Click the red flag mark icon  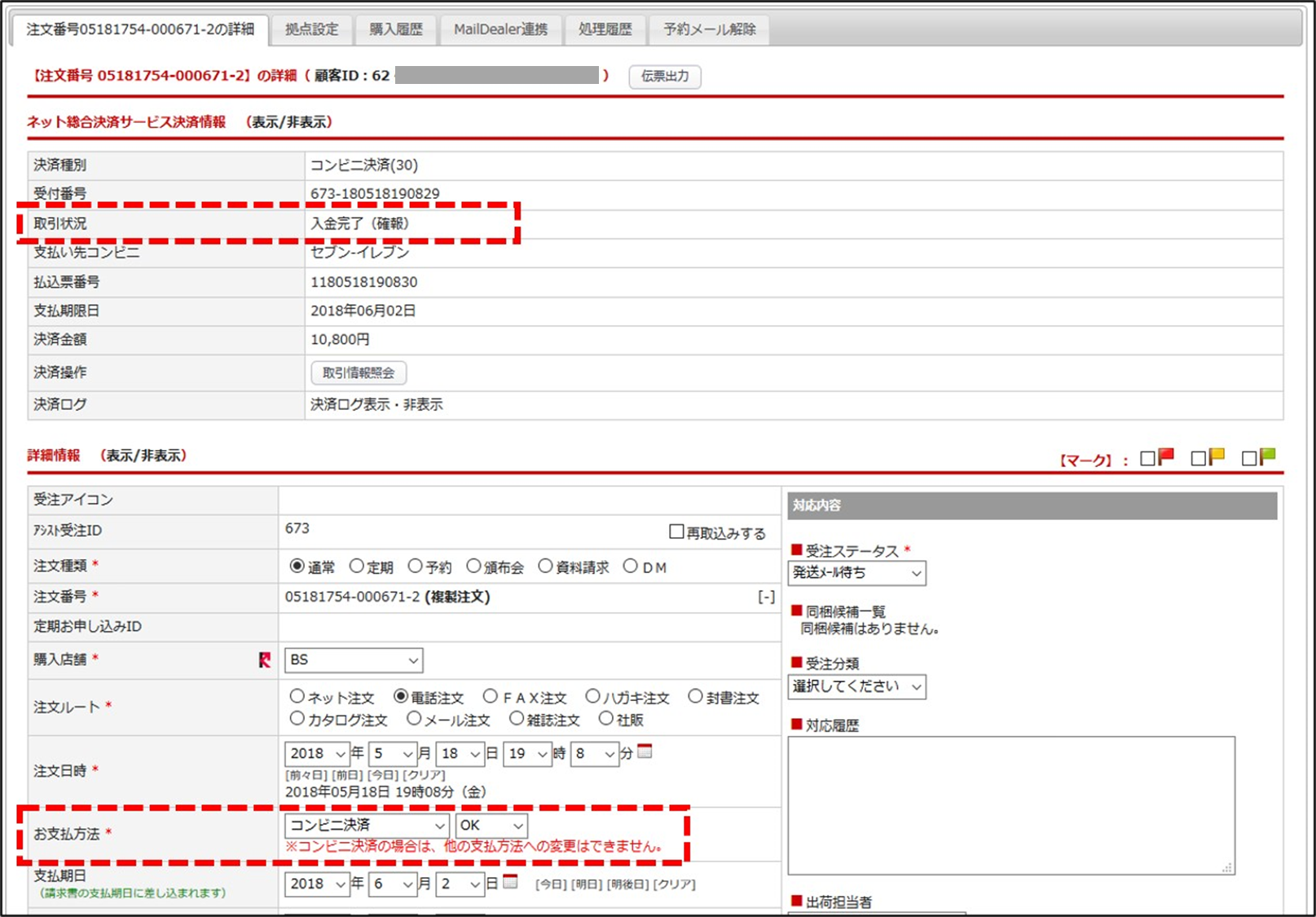1166,456
